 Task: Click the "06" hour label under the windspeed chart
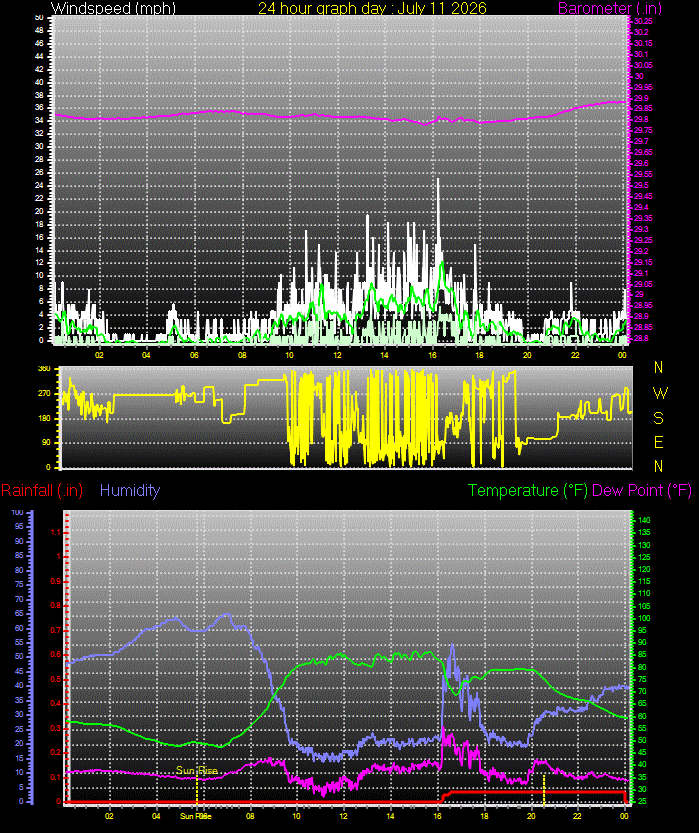[194, 355]
